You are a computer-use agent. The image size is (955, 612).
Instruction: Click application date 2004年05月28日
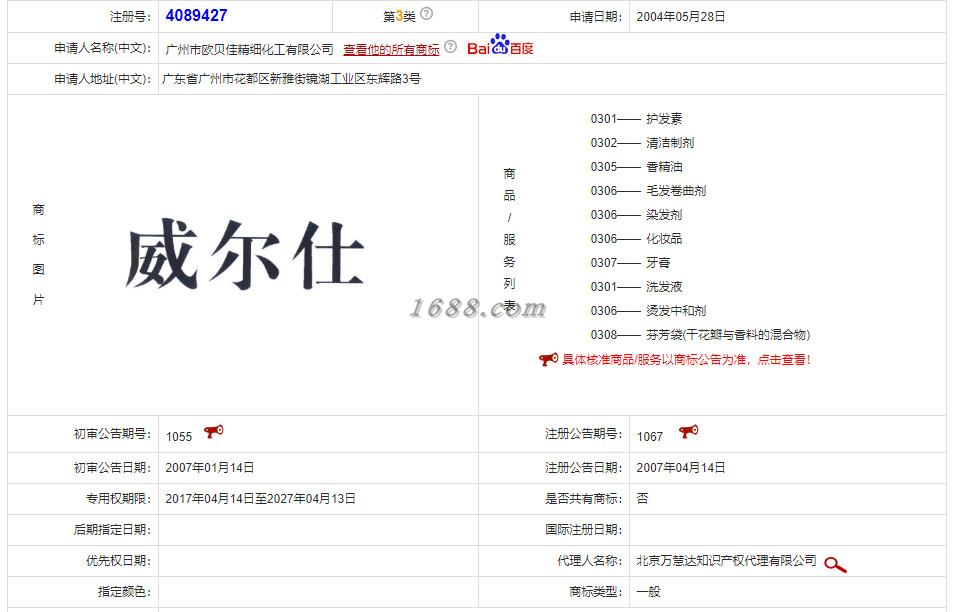(x=680, y=17)
